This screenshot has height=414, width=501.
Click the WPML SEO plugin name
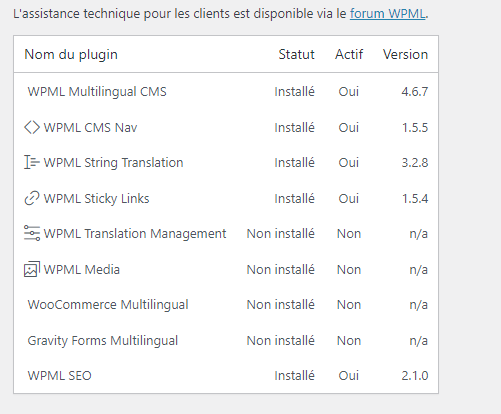coord(59,376)
